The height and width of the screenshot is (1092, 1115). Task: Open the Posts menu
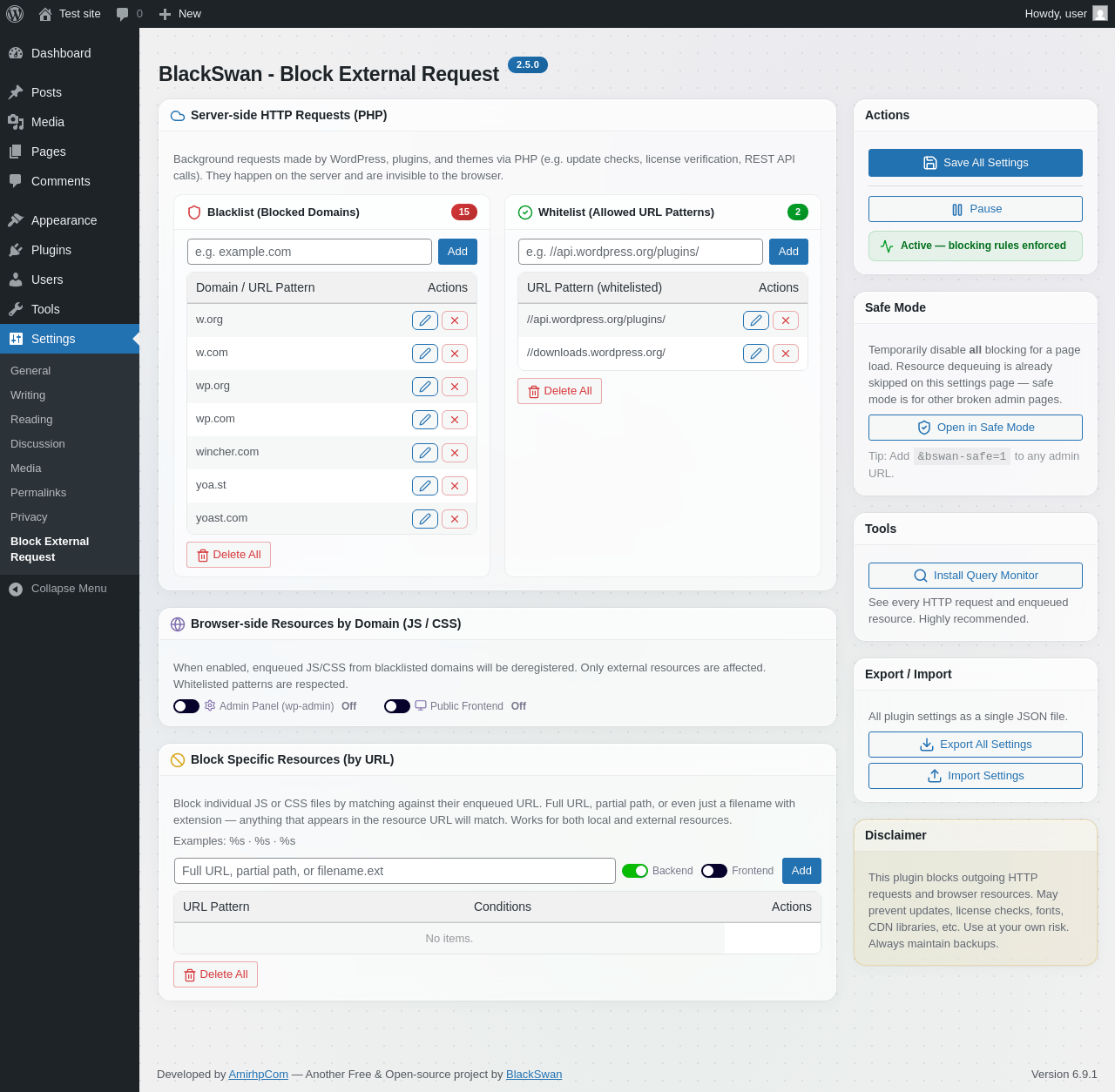point(70,92)
